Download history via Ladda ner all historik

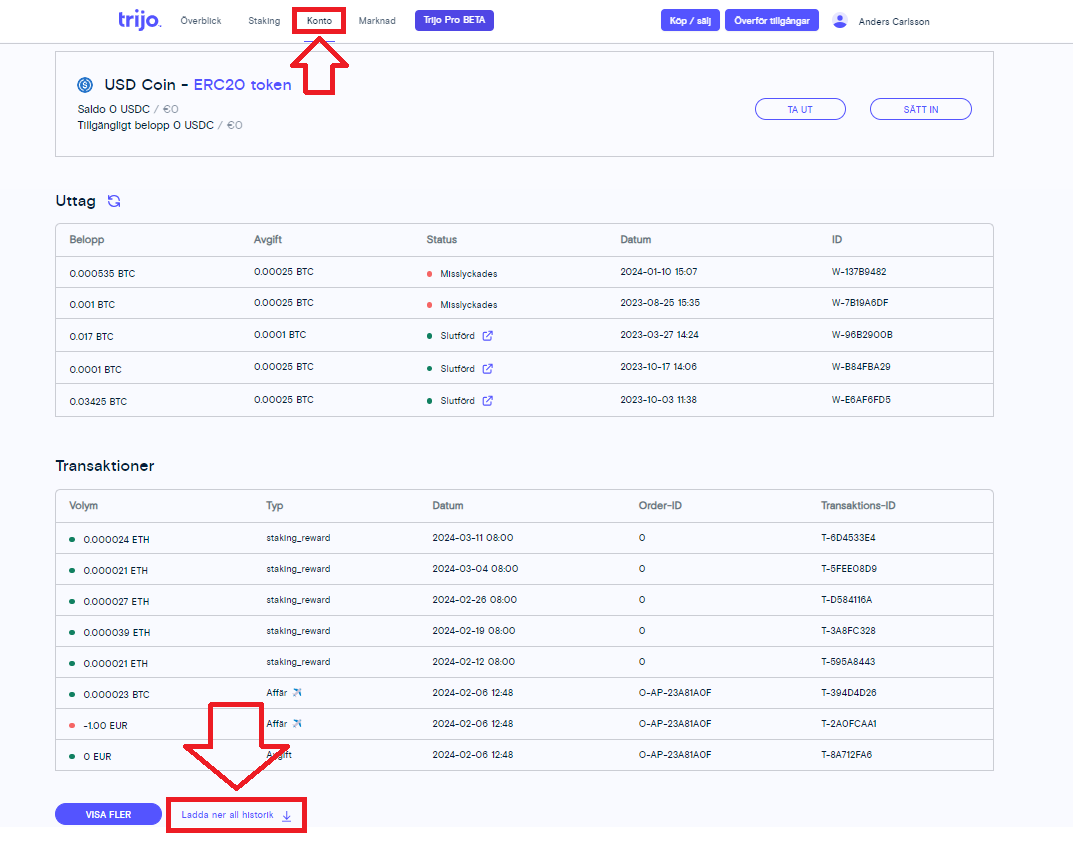coord(236,815)
